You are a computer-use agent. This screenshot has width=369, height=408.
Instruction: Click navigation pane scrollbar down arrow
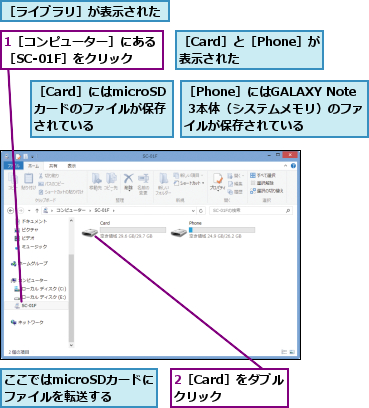tap(71, 345)
